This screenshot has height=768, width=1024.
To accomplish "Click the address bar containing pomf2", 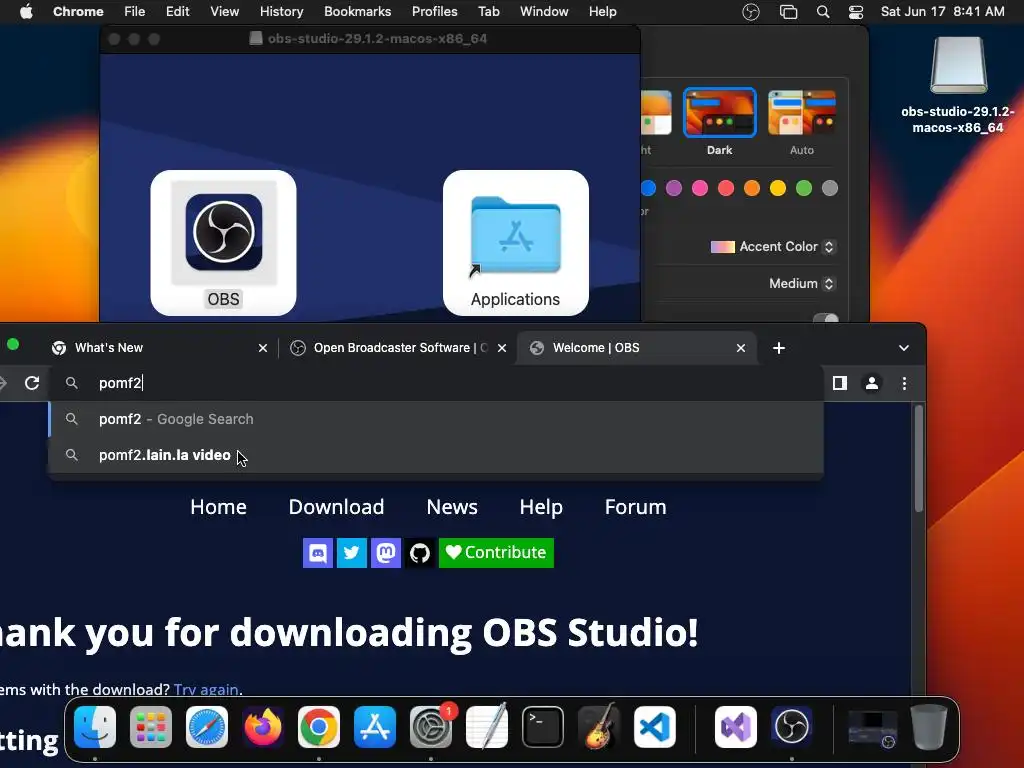I will click(x=436, y=383).
